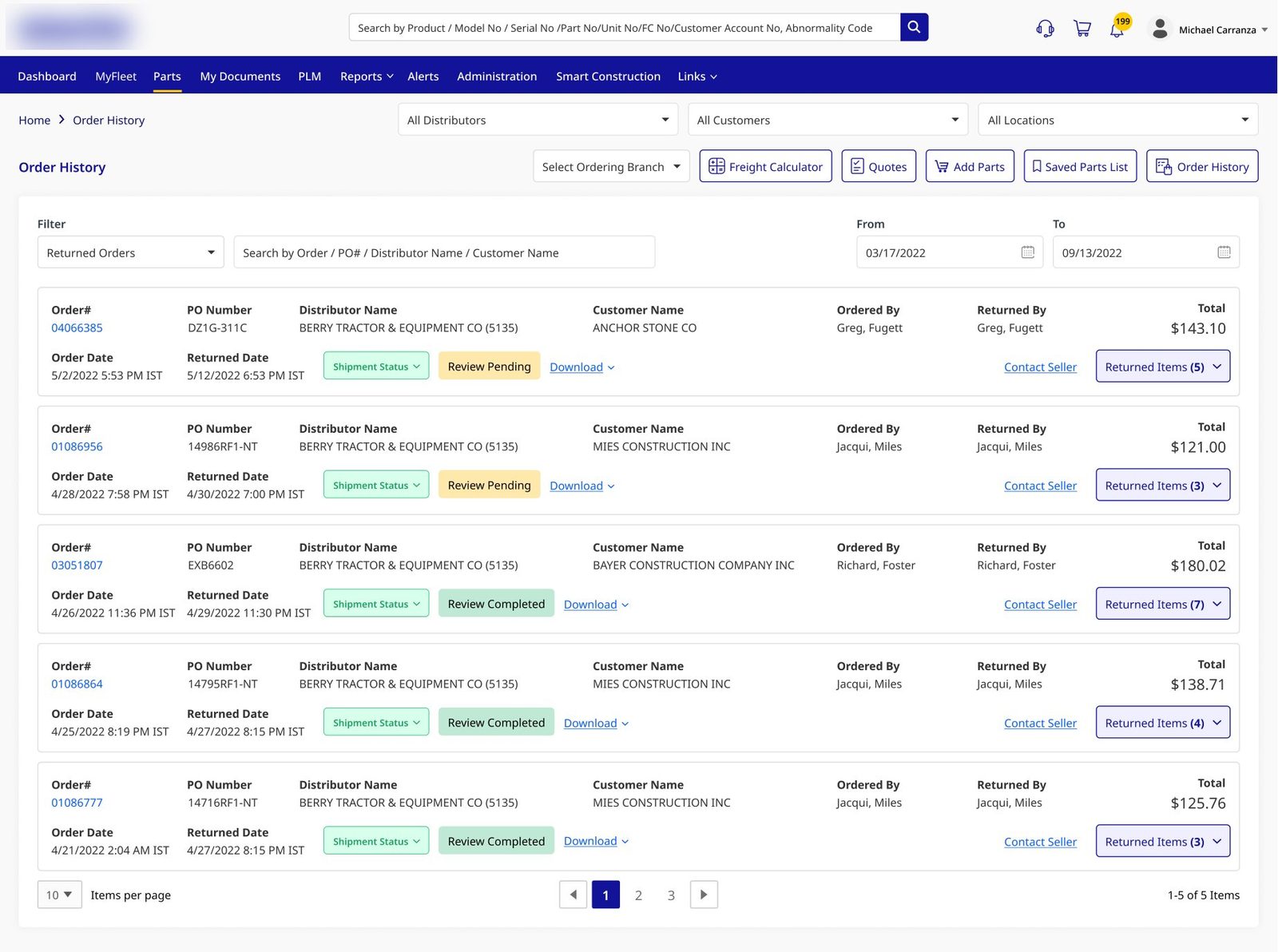Open order 01086864 link
This screenshot has width=1278, height=952.
77,684
